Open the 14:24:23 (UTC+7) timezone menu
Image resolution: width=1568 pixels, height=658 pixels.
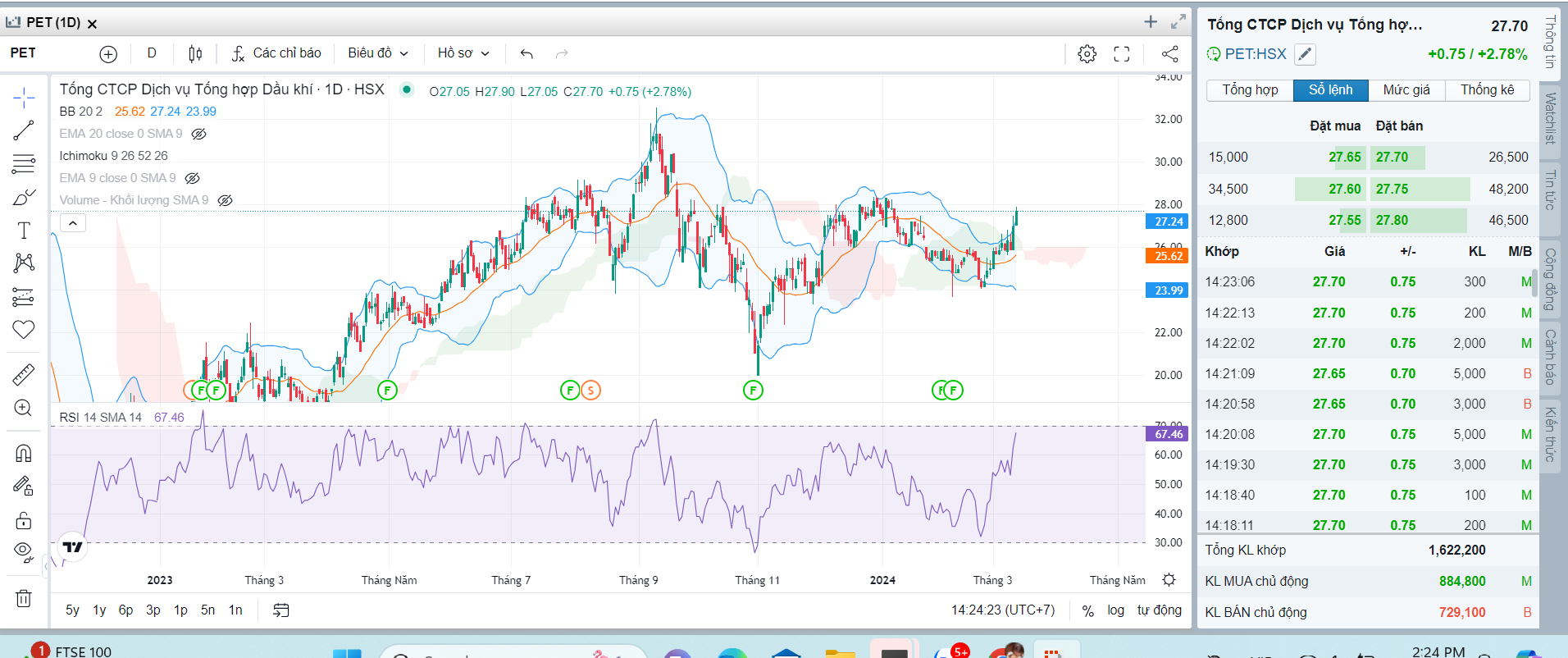1003,610
